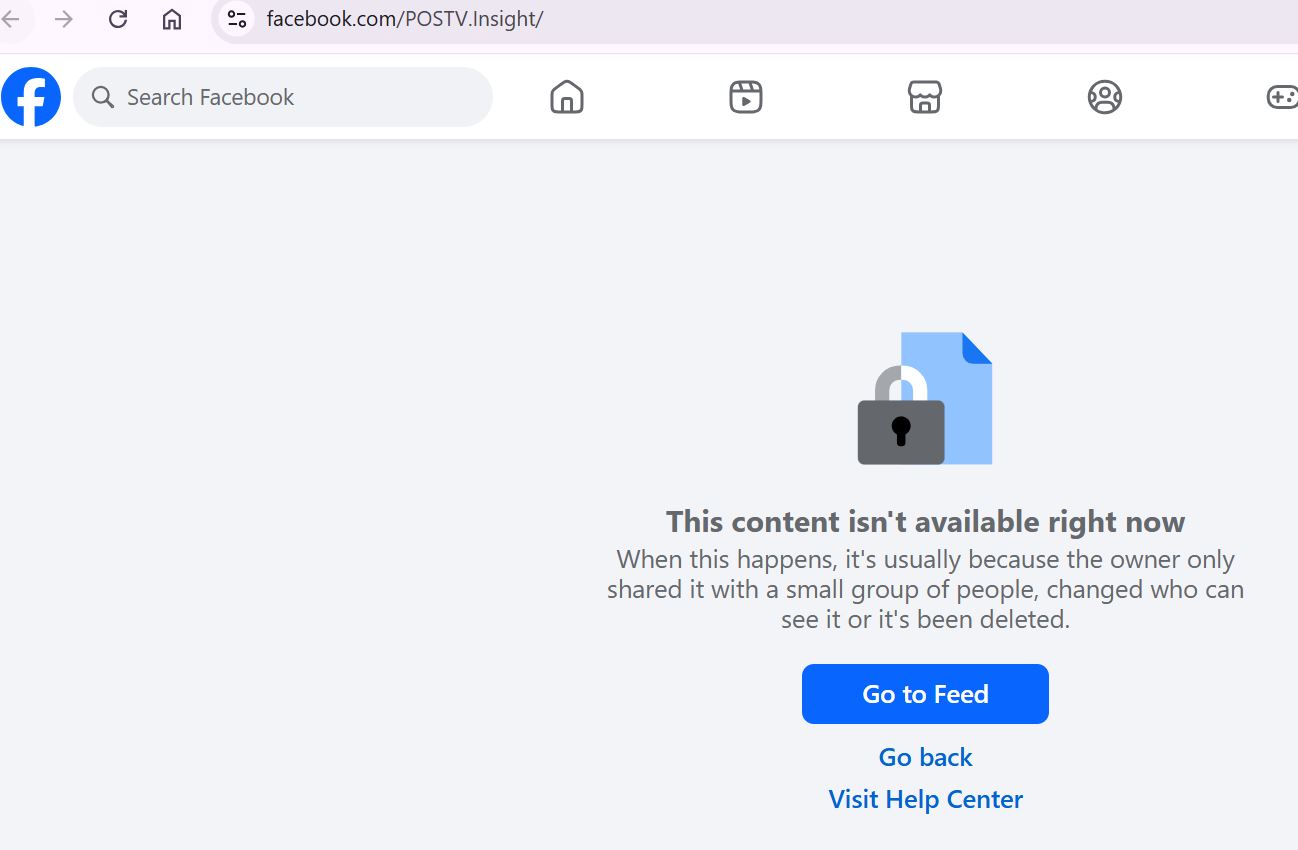The width and height of the screenshot is (1298, 850).
Task: Open the Facebook Home tab icon
Action: 567,97
